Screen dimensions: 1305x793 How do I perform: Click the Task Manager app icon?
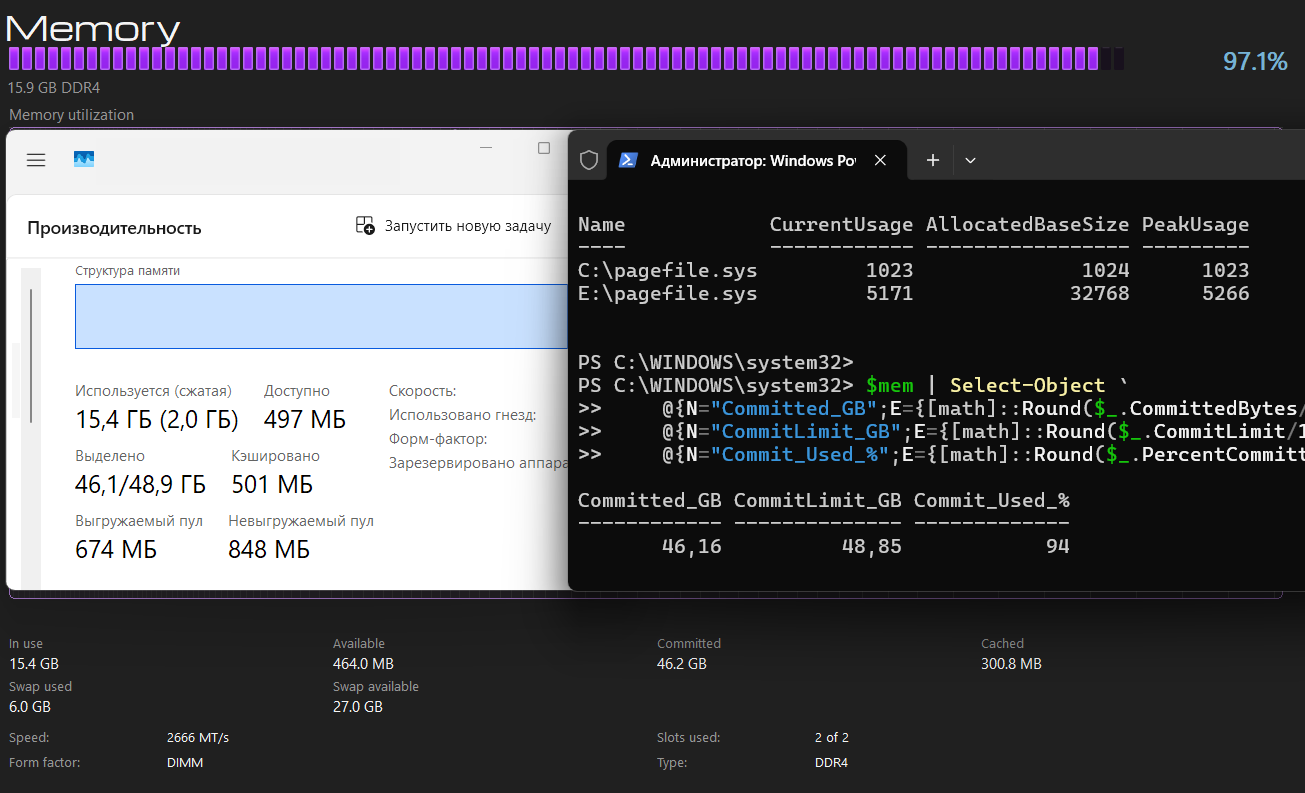pos(84,160)
